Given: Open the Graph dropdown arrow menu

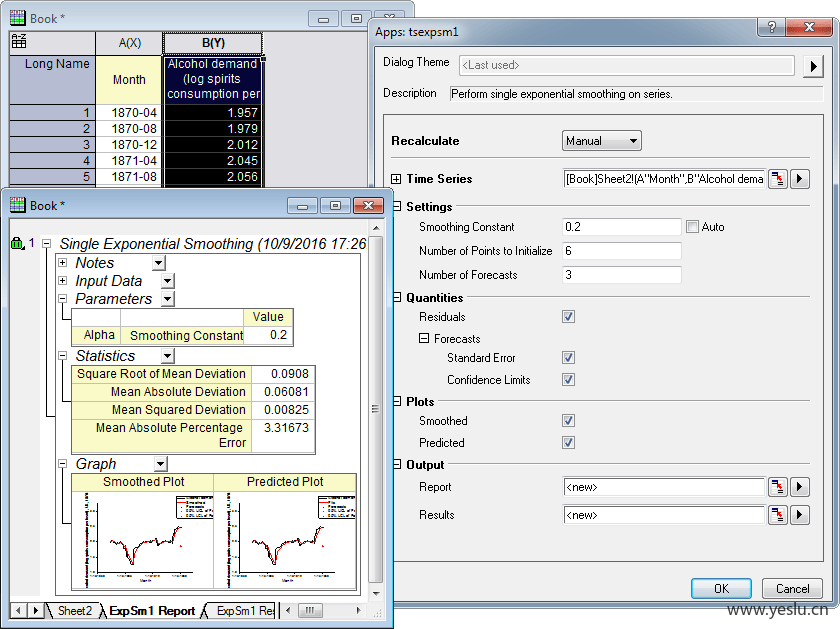Looking at the screenshot, I should (x=161, y=464).
